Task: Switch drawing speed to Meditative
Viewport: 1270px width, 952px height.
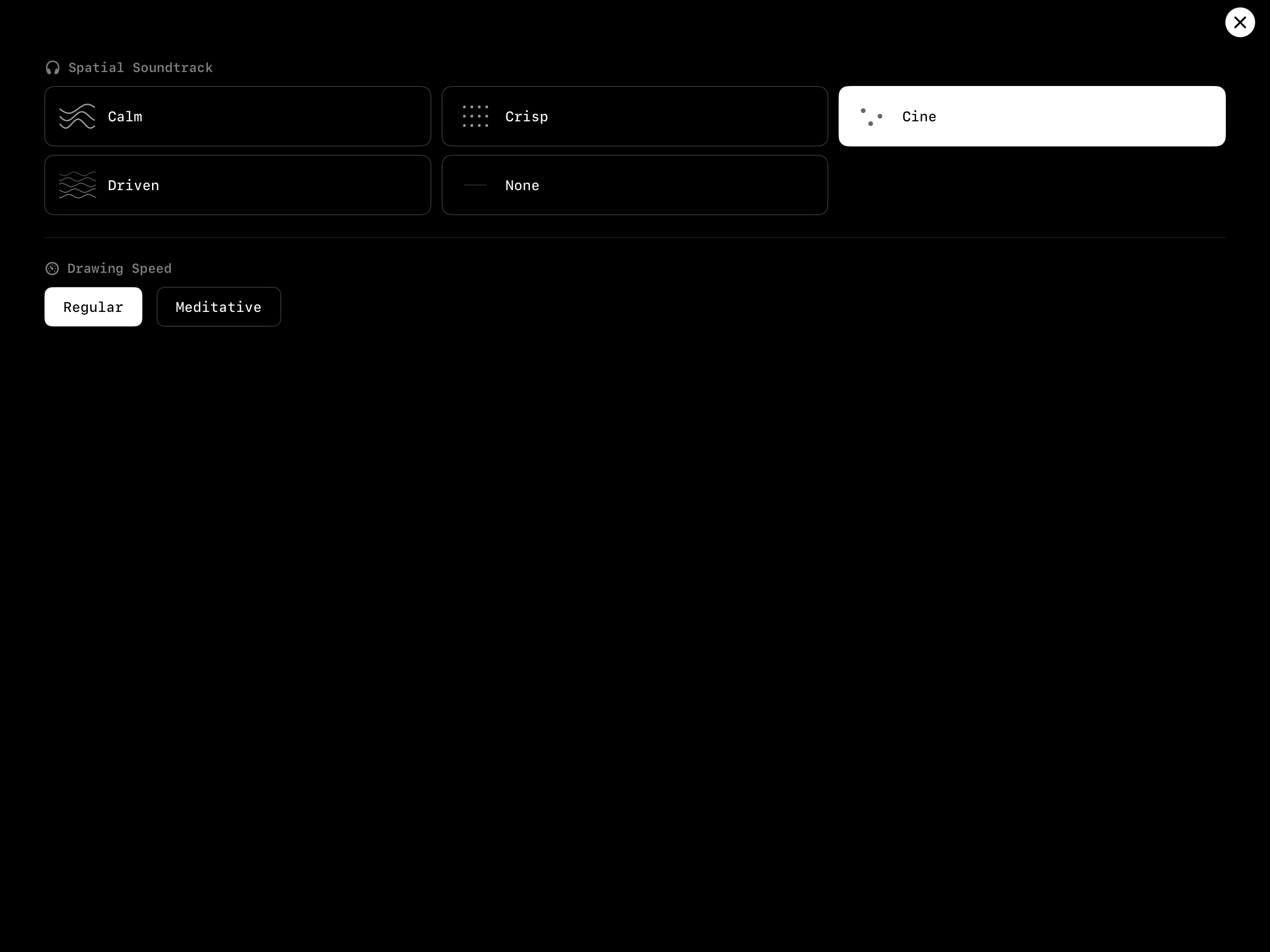Action: point(219,307)
